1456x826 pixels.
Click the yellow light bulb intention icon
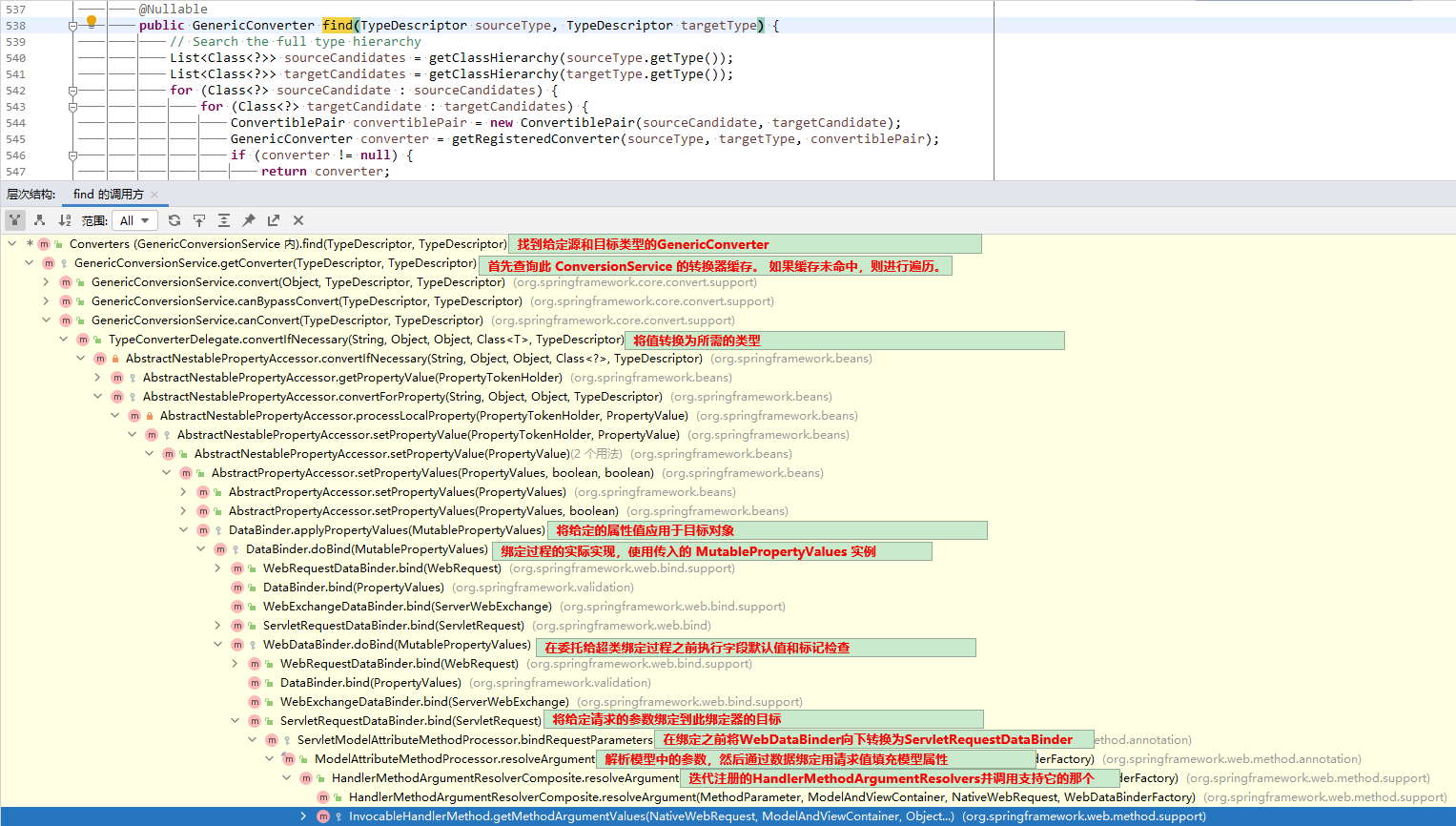[x=92, y=21]
